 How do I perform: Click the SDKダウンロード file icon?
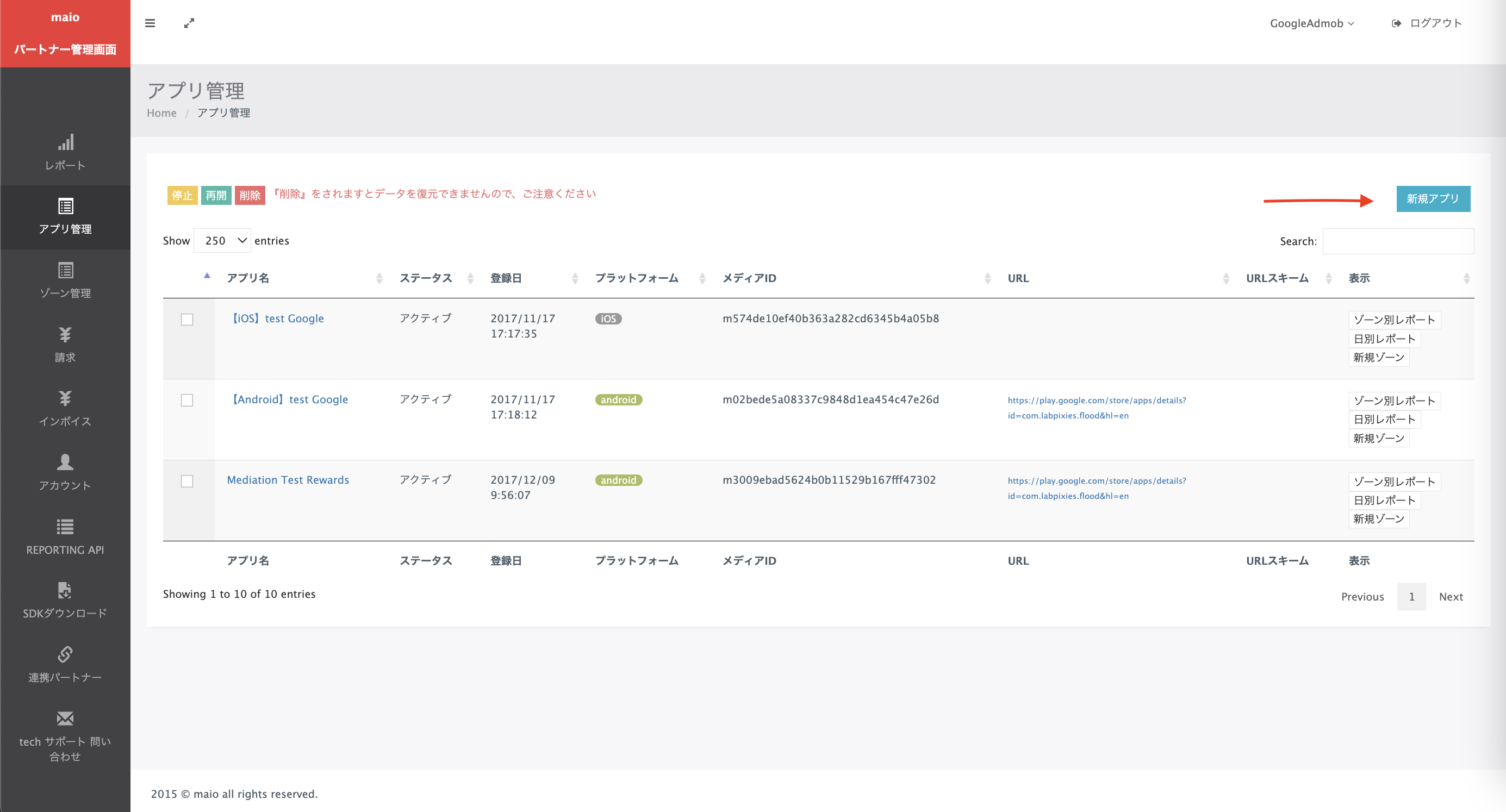(65, 590)
